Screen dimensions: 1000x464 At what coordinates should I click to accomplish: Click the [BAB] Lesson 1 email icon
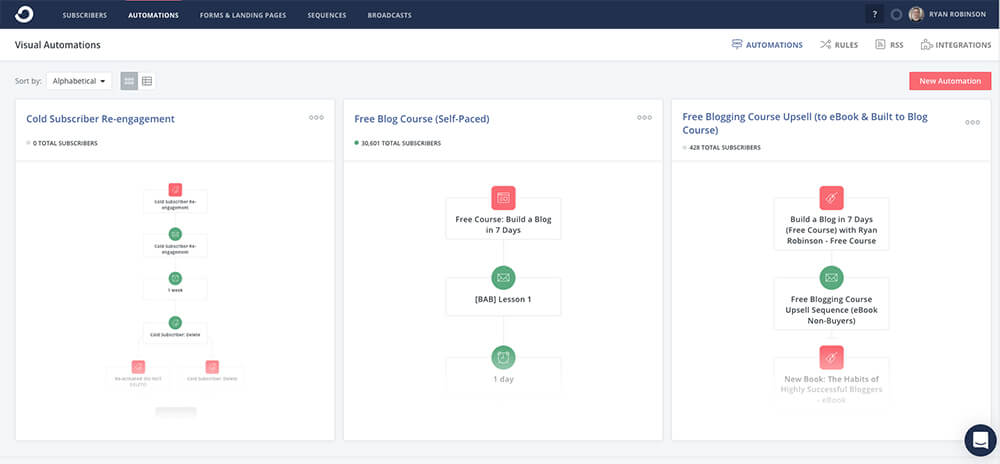tap(503, 278)
